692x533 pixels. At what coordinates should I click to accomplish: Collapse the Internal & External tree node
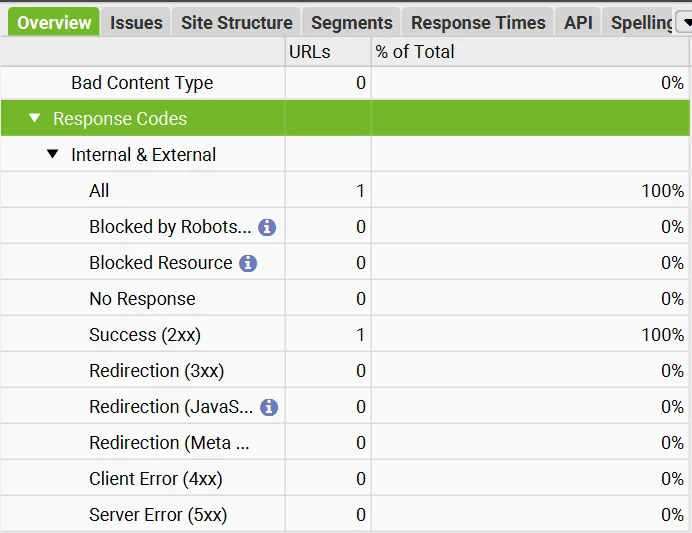click(x=53, y=155)
